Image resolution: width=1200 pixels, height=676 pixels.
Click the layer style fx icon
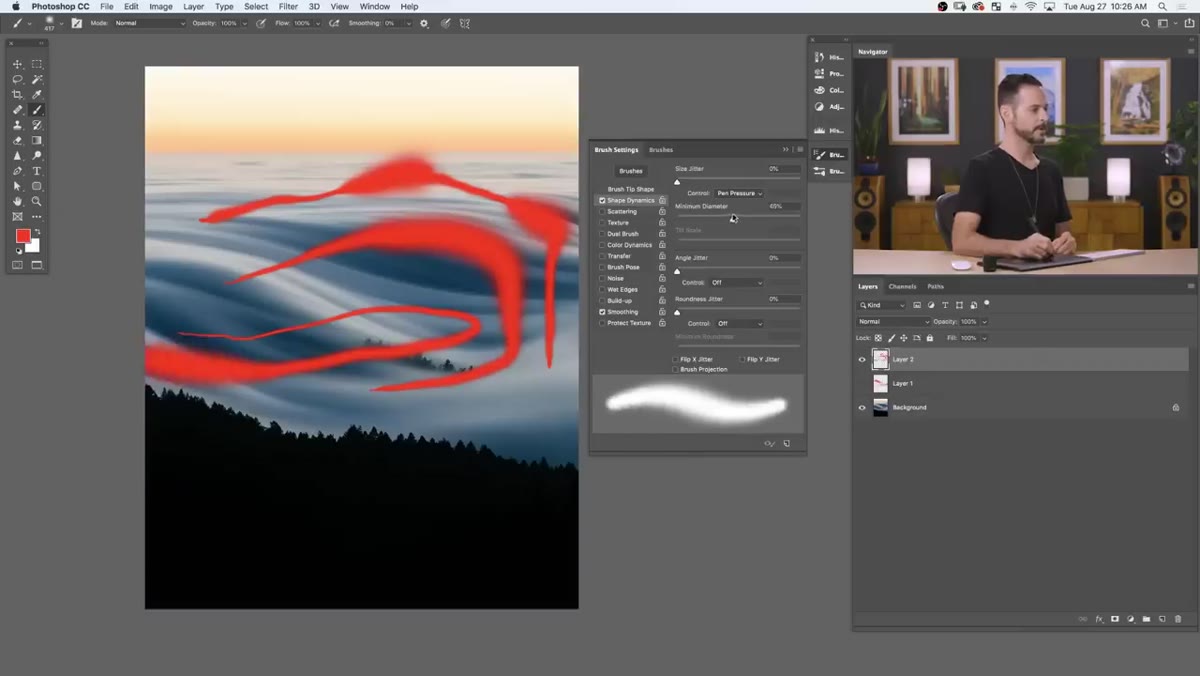1099,619
